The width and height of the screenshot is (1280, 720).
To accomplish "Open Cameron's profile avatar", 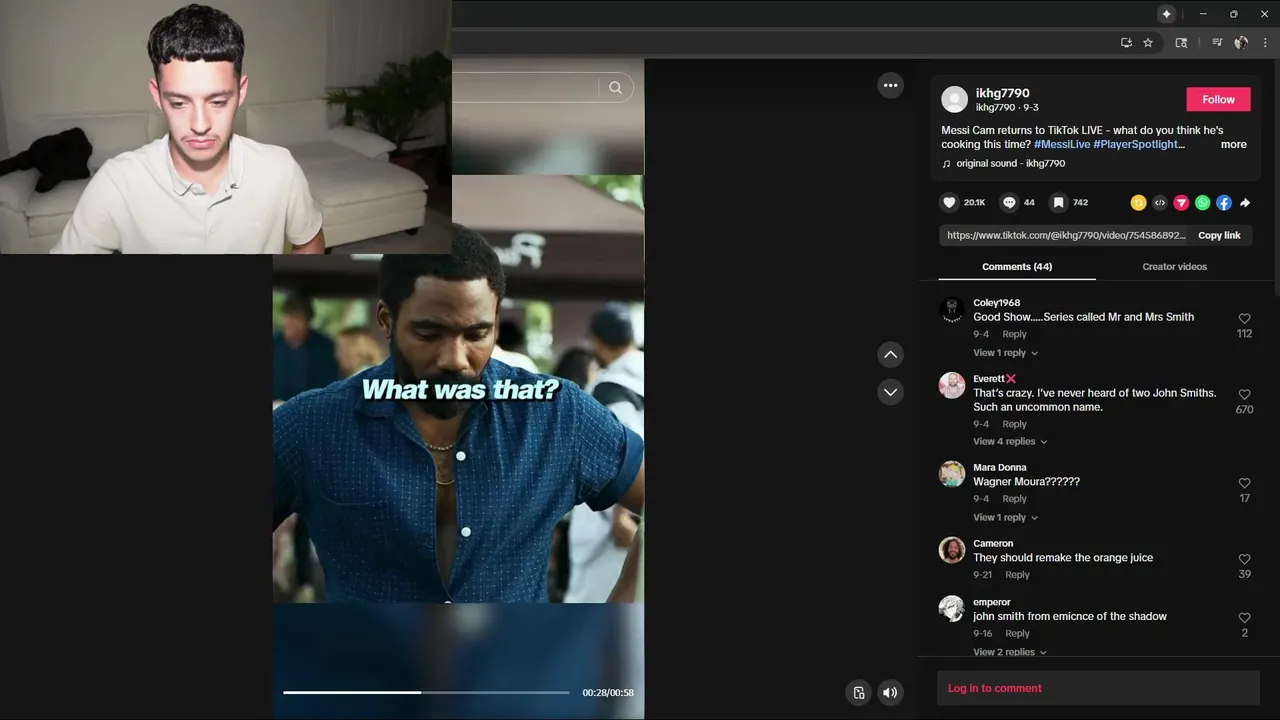I will click(952, 550).
